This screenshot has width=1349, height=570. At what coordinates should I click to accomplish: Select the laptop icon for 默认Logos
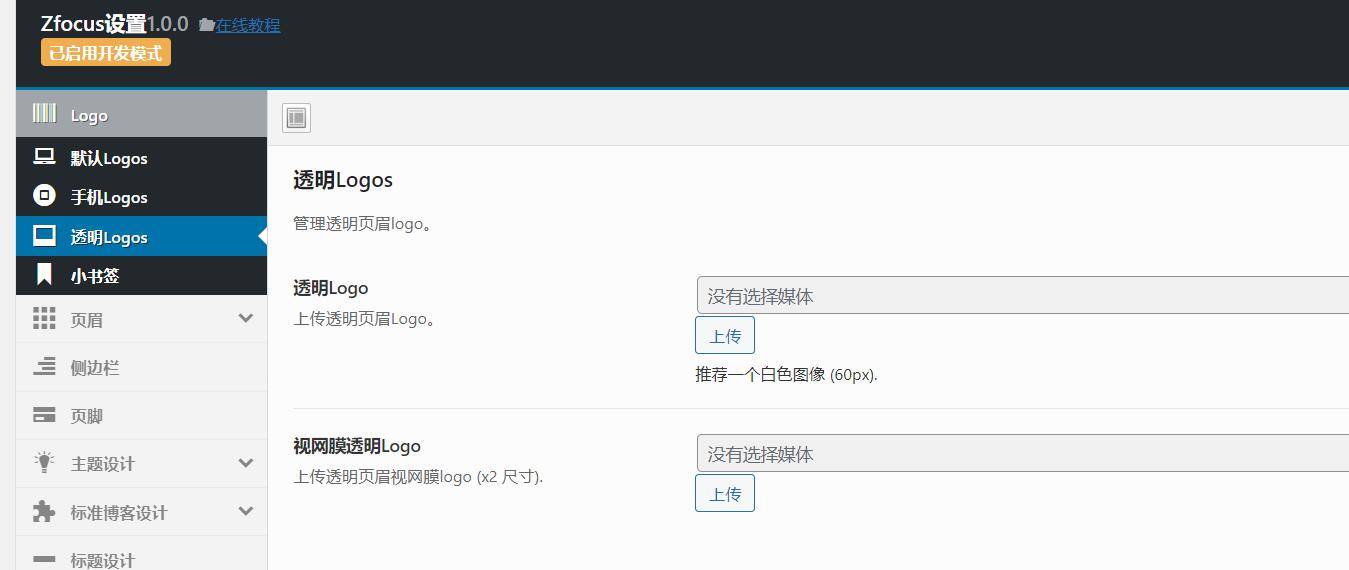click(44, 157)
